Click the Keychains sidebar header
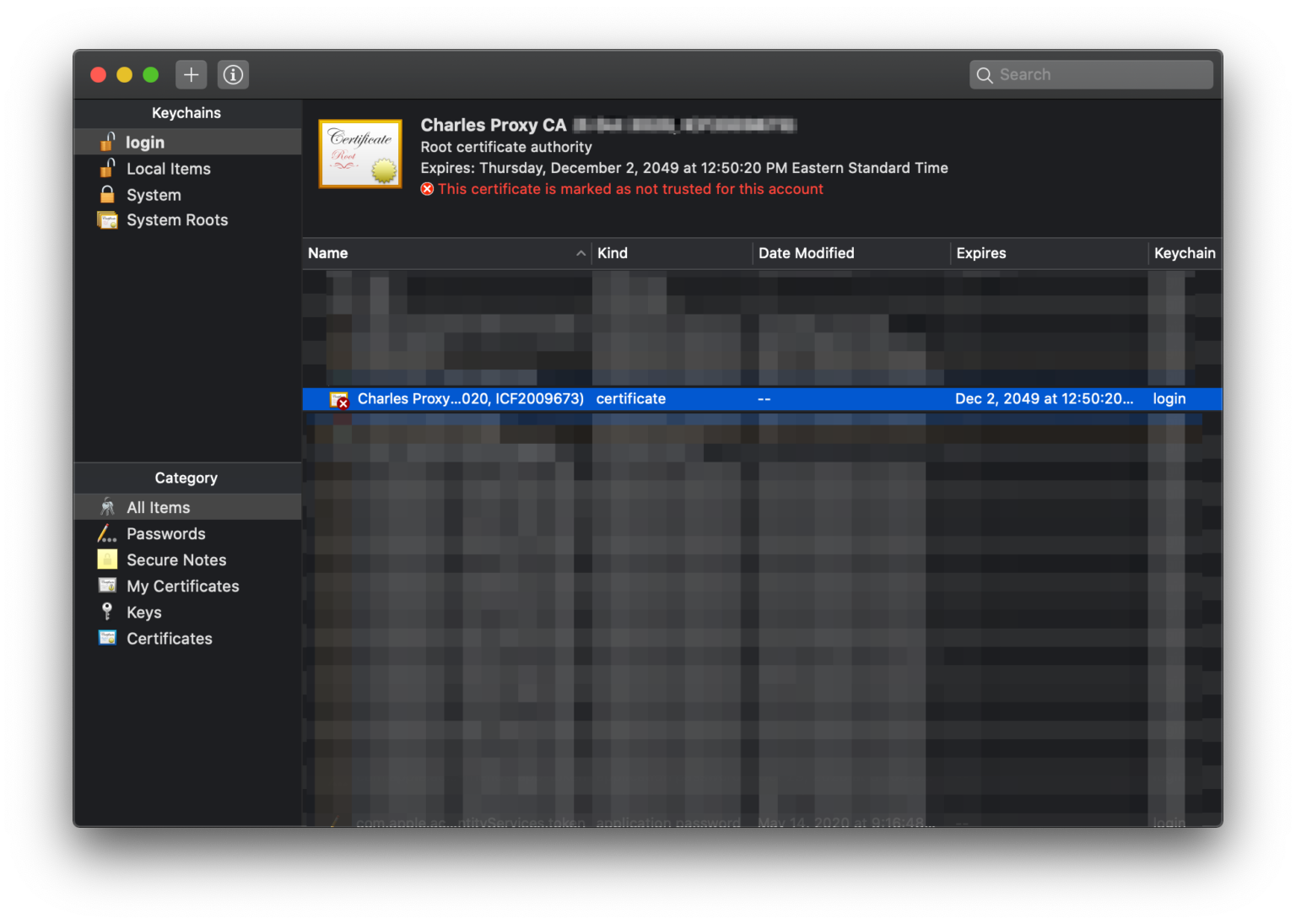Image resolution: width=1296 pixels, height=924 pixels. pyautogui.click(x=186, y=113)
